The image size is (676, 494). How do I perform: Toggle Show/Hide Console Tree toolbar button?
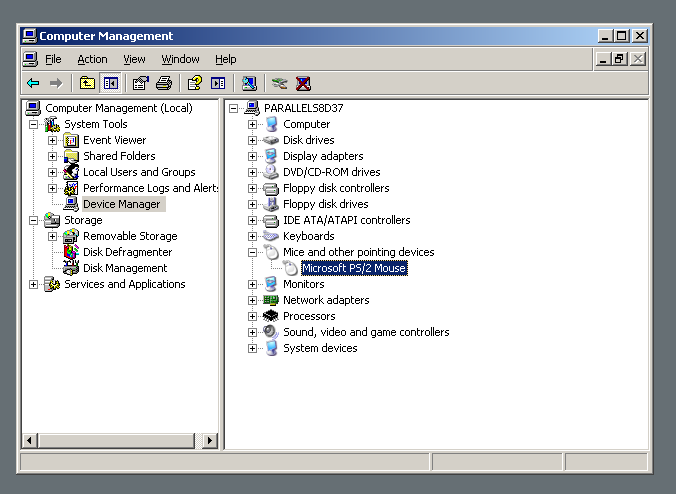coord(111,83)
